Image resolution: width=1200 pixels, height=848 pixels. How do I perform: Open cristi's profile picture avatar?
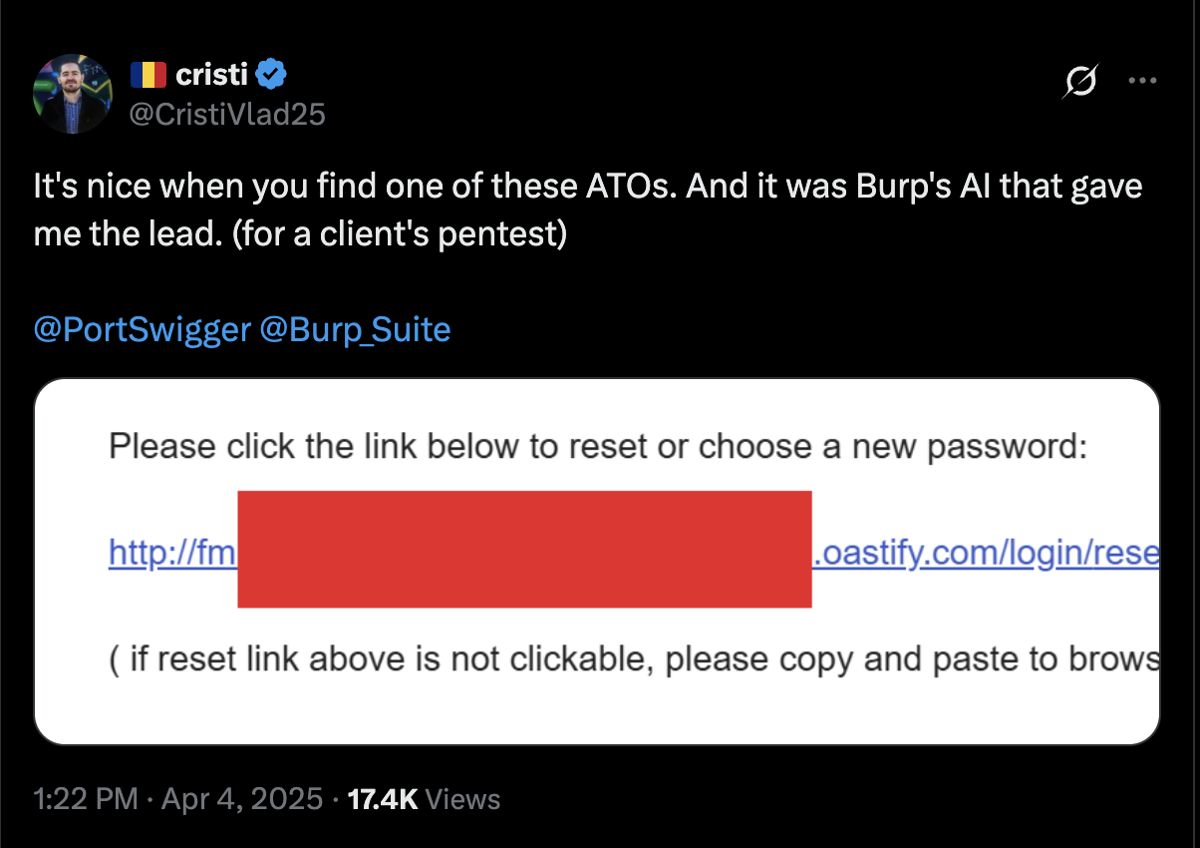73,94
